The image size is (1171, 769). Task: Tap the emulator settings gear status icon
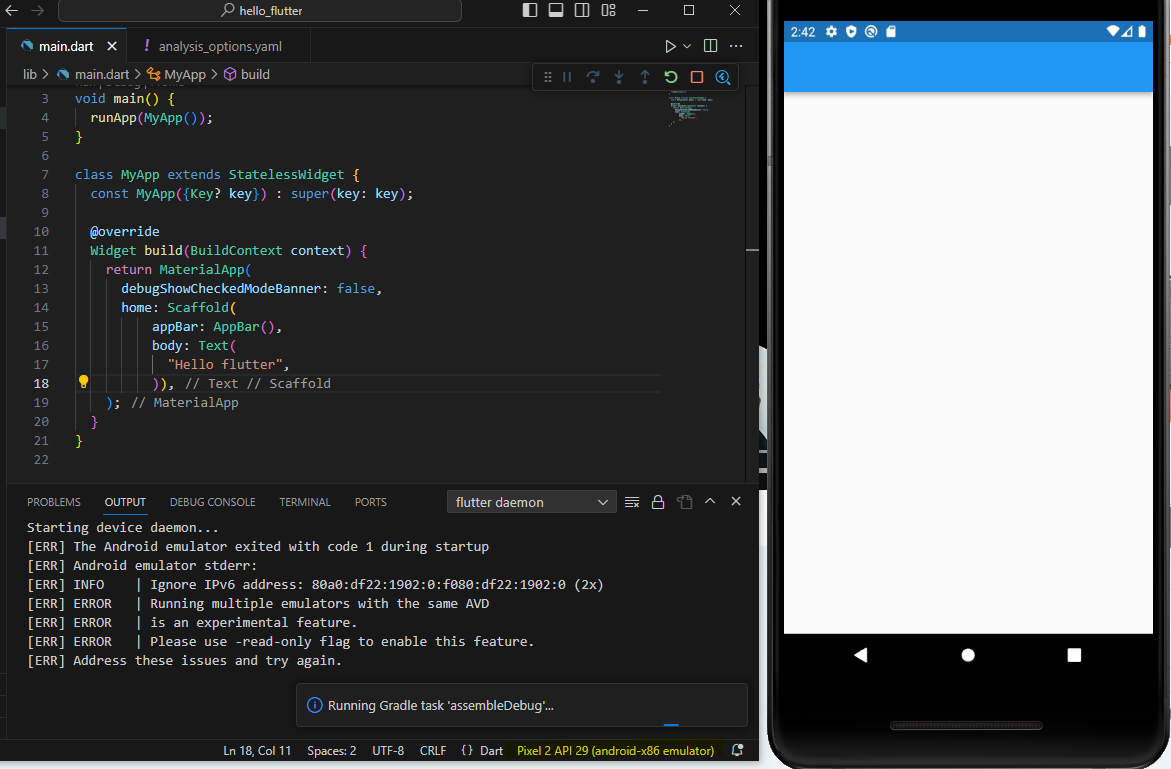click(x=831, y=31)
